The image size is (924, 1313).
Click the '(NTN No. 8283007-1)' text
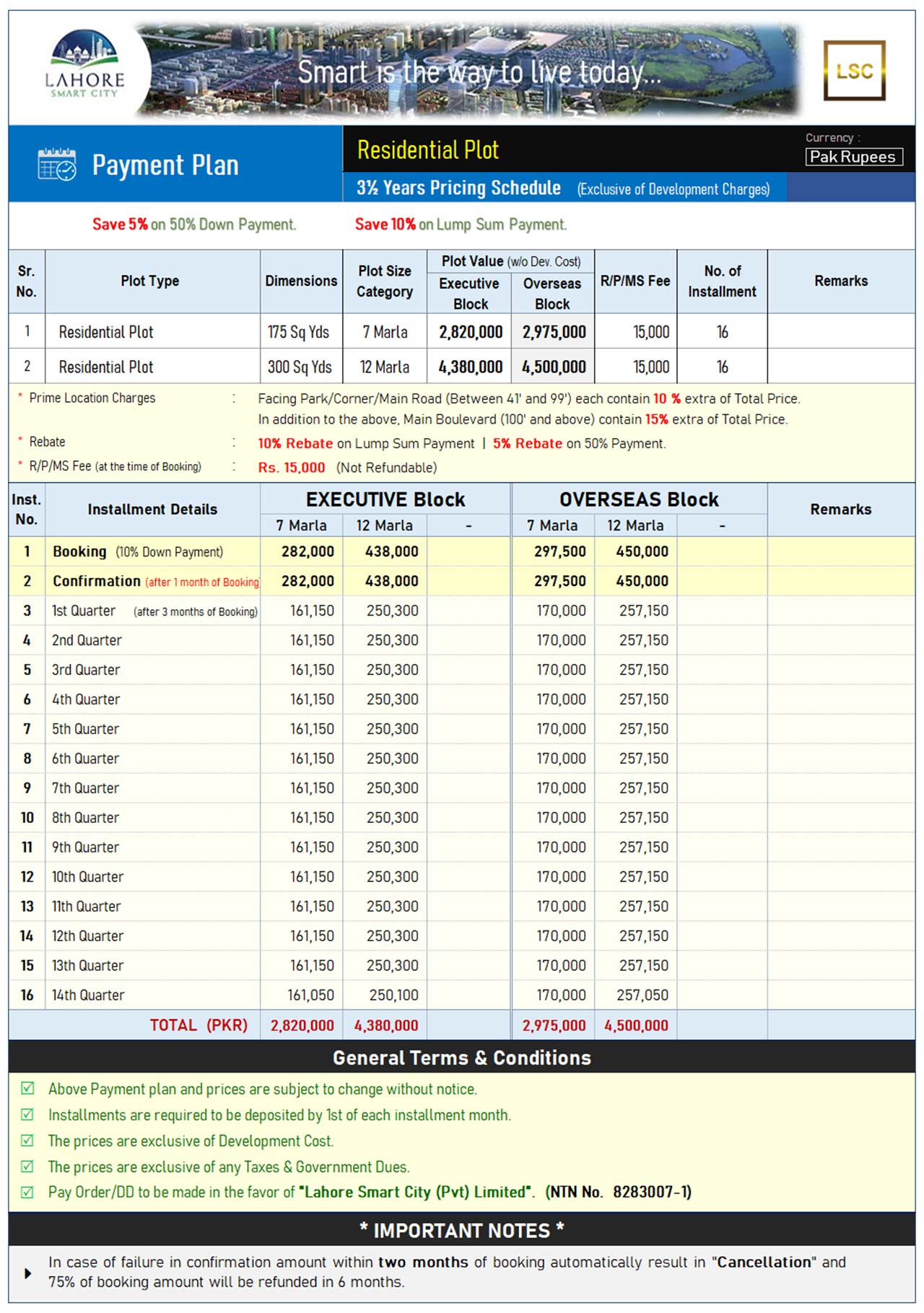[618, 1192]
